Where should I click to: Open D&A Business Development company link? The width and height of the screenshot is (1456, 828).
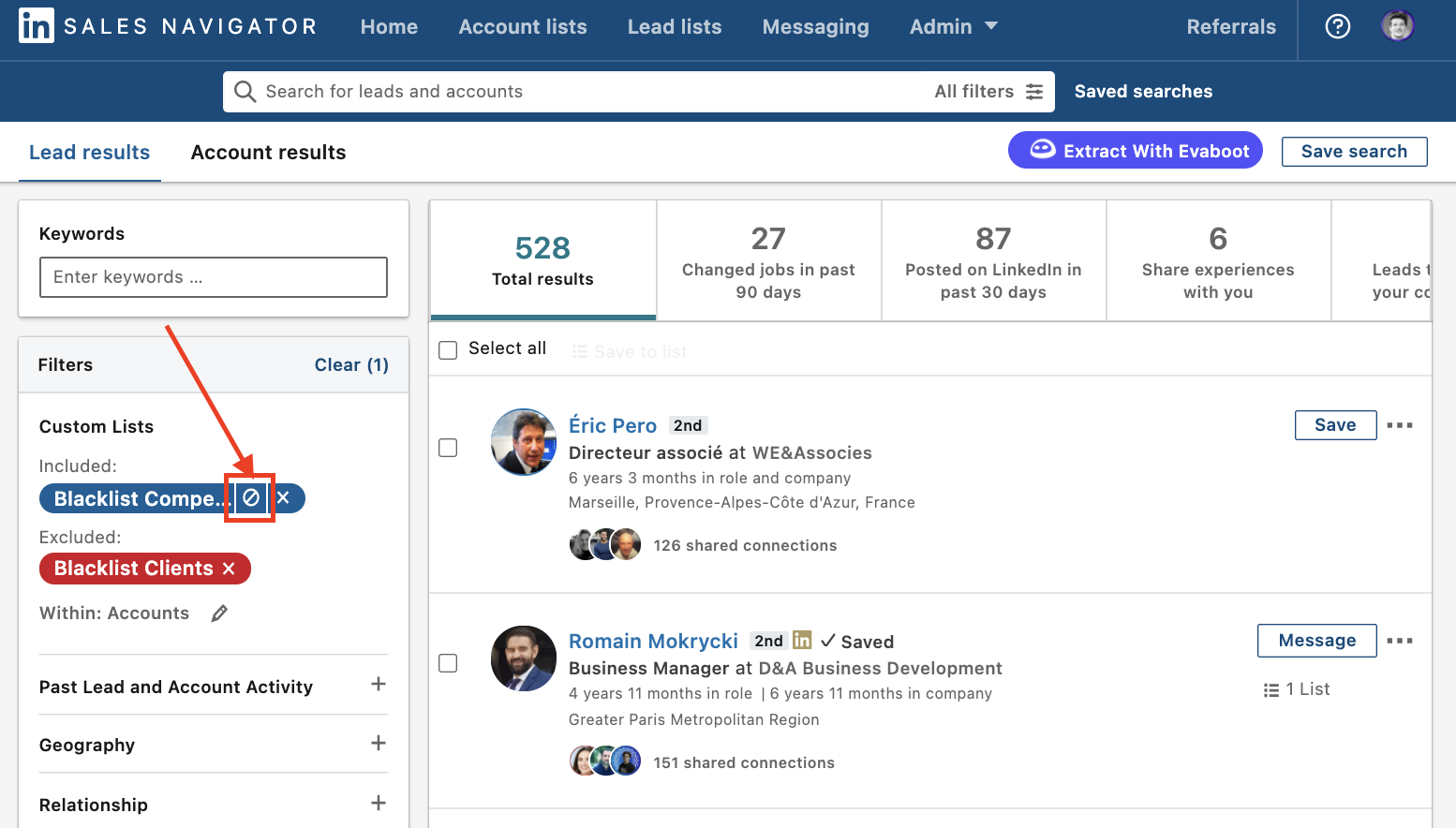pos(880,668)
